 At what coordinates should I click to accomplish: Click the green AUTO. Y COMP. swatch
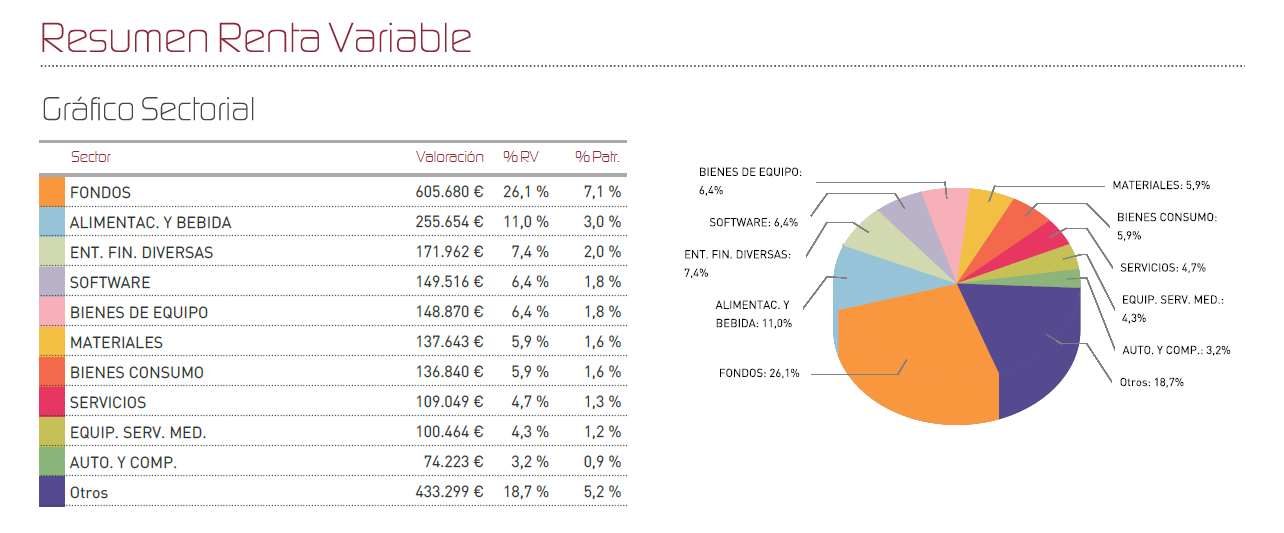coord(52,462)
